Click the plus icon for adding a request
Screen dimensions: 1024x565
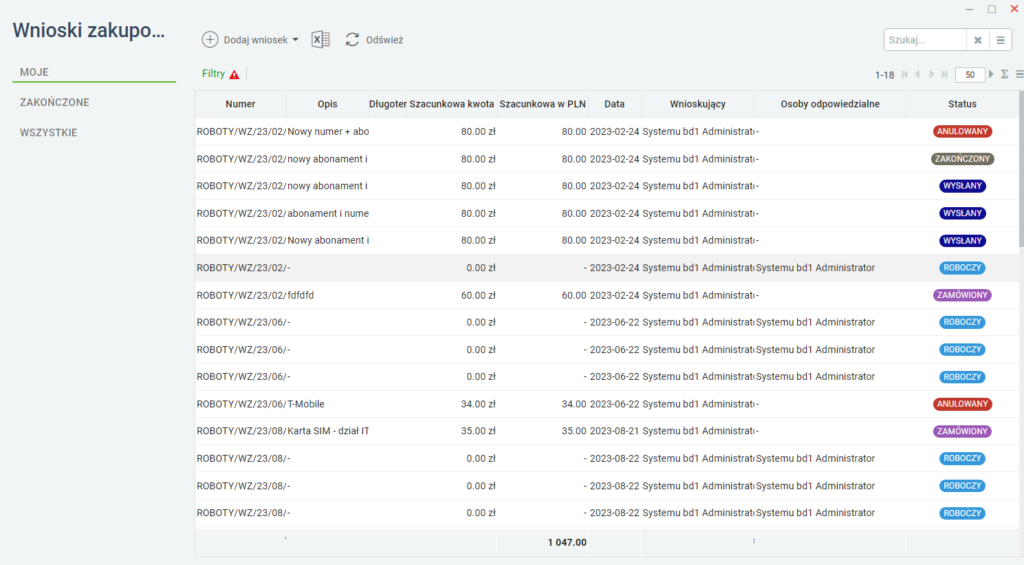pyautogui.click(x=210, y=40)
